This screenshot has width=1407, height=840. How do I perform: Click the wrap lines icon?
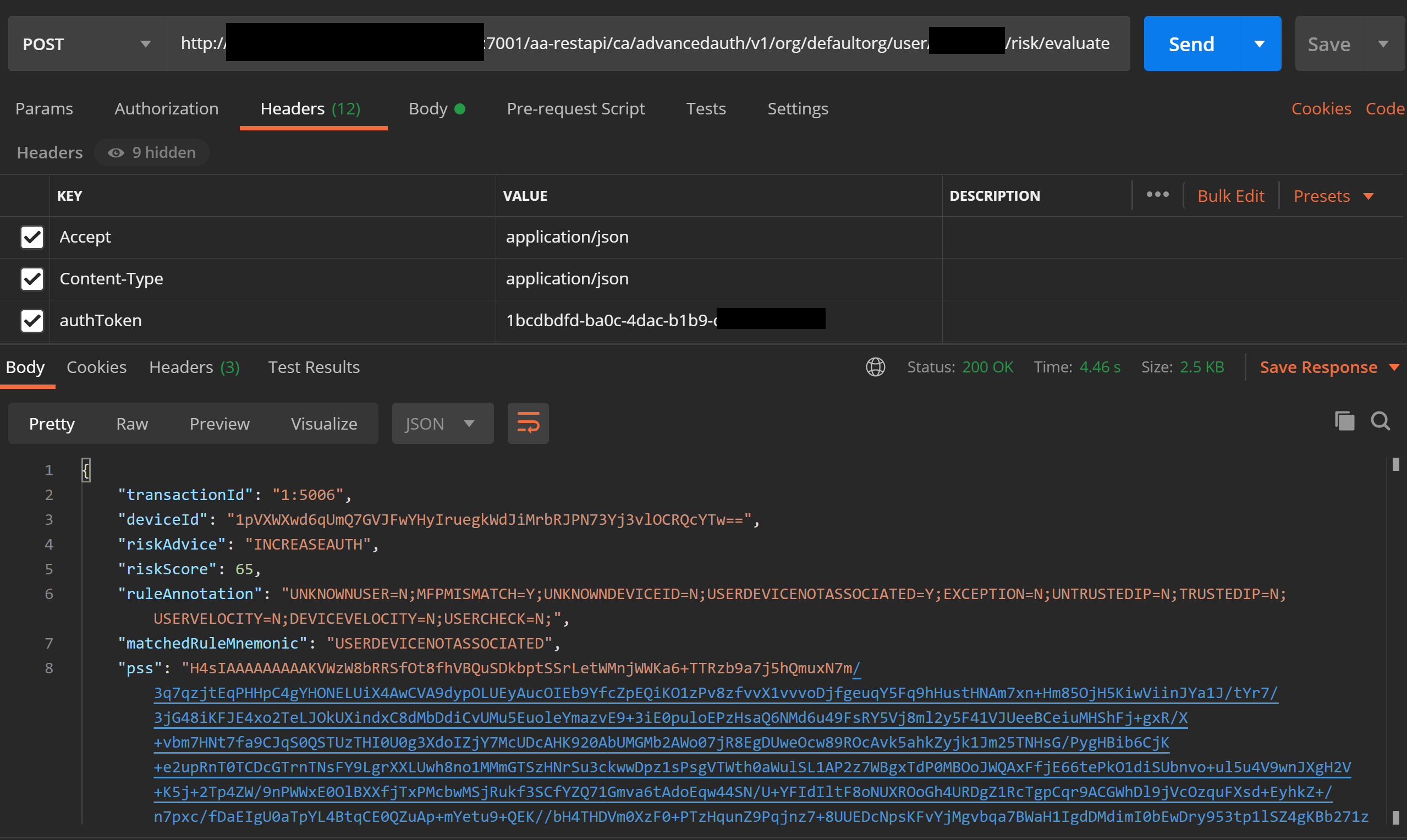[527, 423]
